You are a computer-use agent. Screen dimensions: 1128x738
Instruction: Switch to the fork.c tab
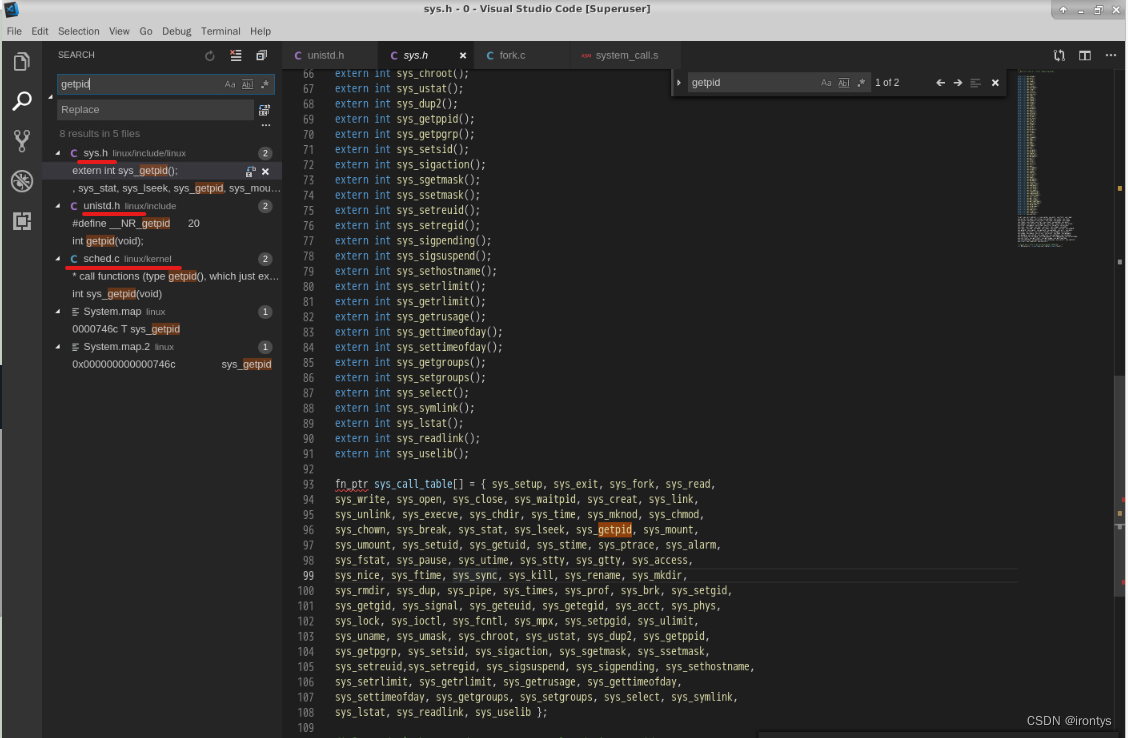click(x=512, y=55)
